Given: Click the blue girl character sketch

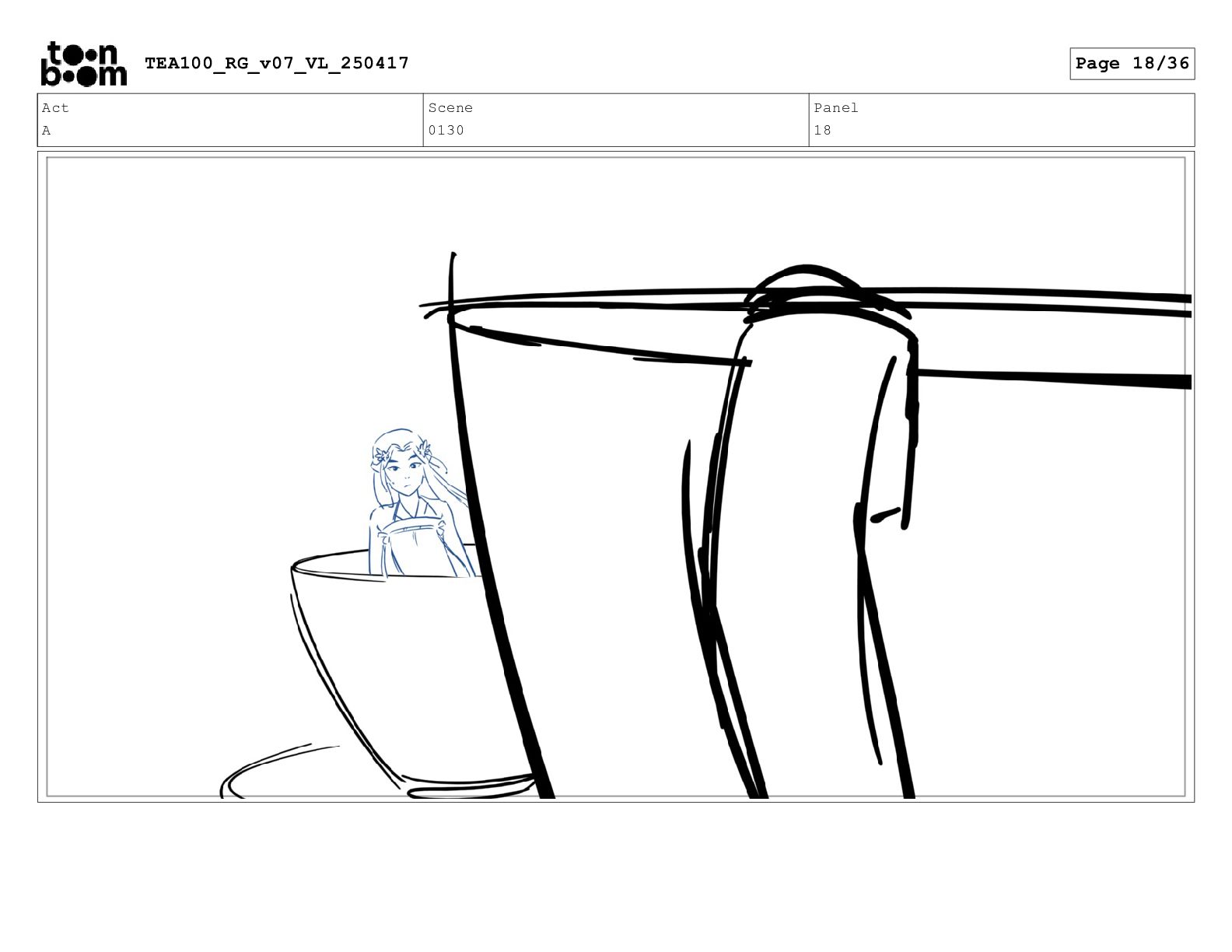Looking at the screenshot, I should click(421, 503).
